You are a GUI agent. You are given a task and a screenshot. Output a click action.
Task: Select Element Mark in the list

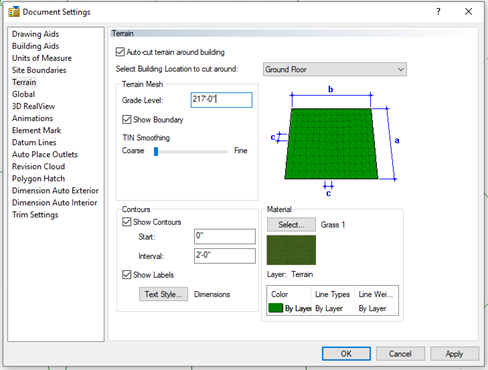click(36, 130)
